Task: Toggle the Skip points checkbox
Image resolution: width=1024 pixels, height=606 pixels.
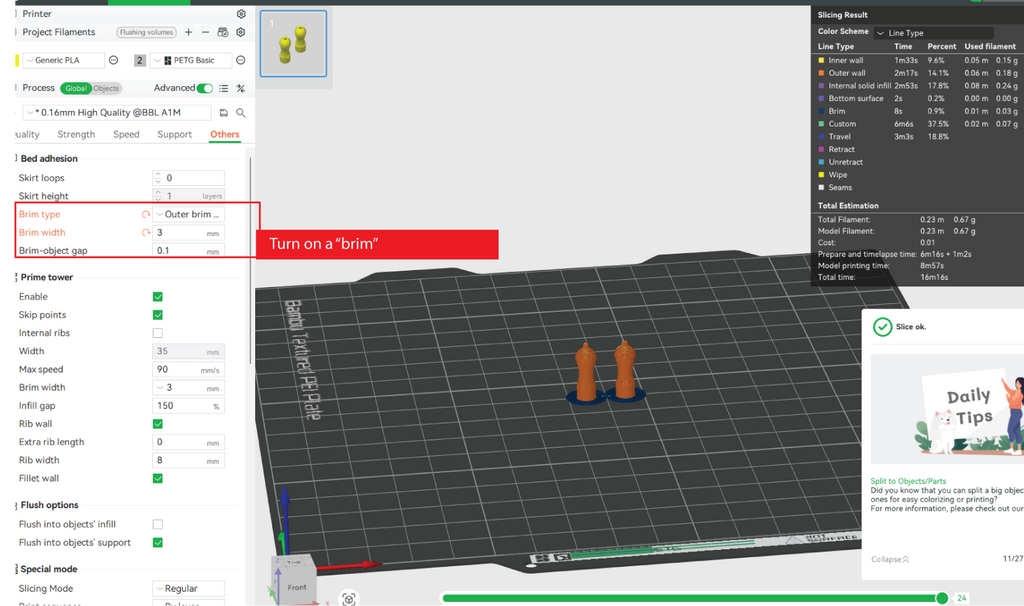Action: pyautogui.click(x=157, y=315)
